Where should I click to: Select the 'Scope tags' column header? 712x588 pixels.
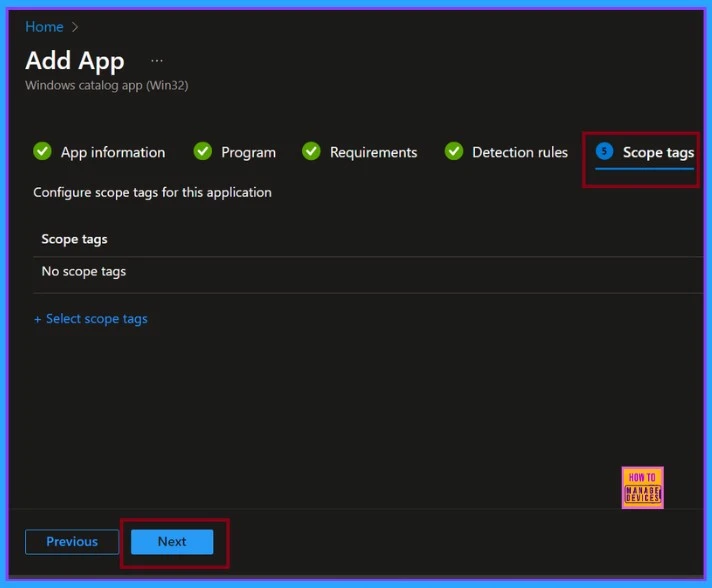tap(74, 239)
